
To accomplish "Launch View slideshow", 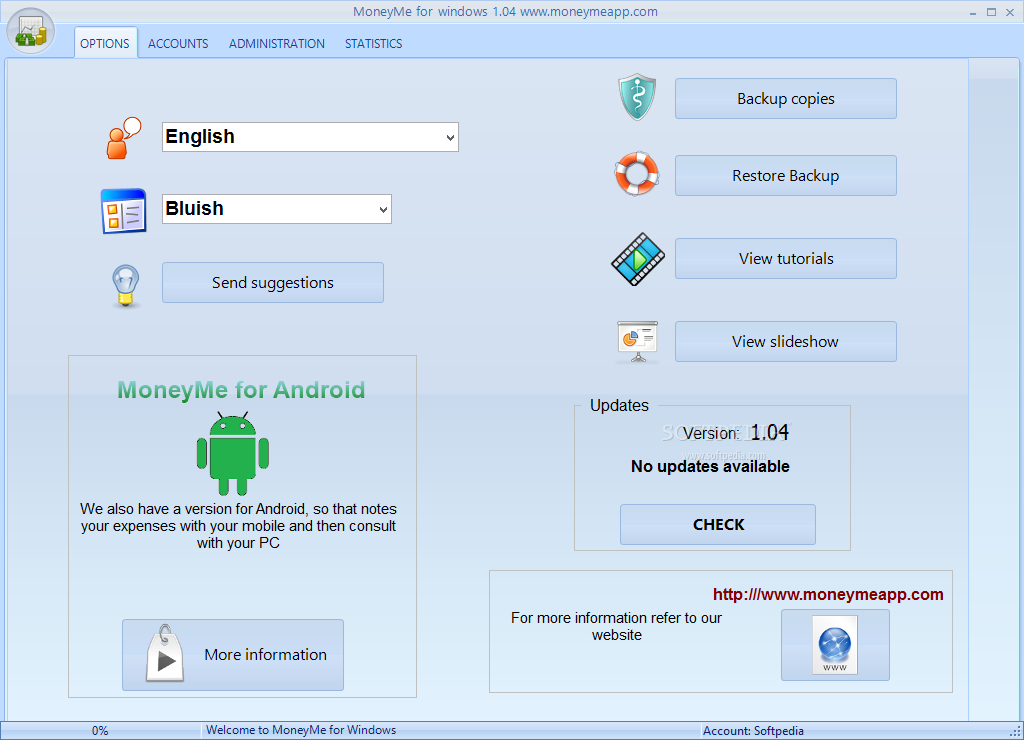I will click(786, 342).
